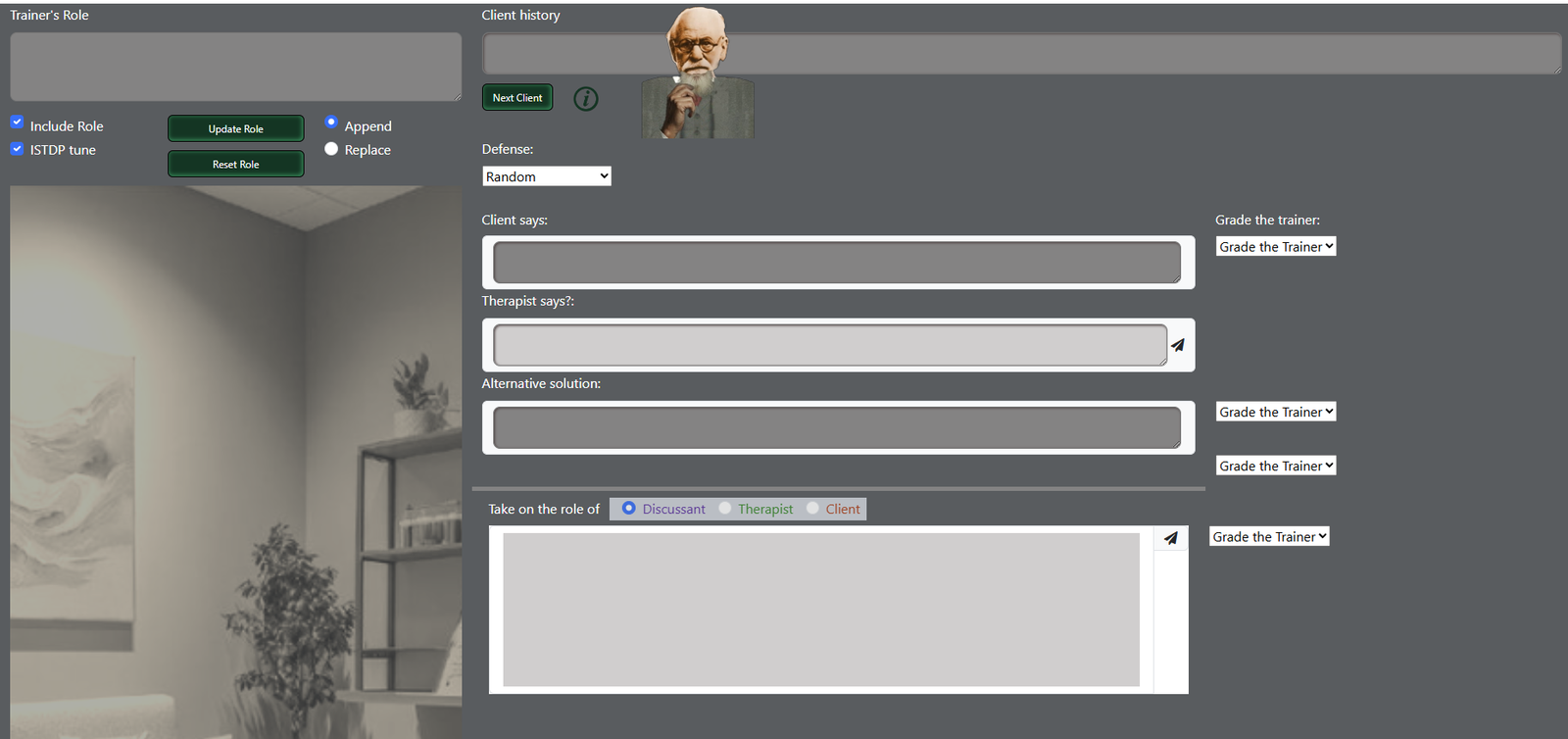This screenshot has width=1568, height=739.
Task: Open Grade the Trainer dropdown beside role chat
Action: [x=1269, y=536]
